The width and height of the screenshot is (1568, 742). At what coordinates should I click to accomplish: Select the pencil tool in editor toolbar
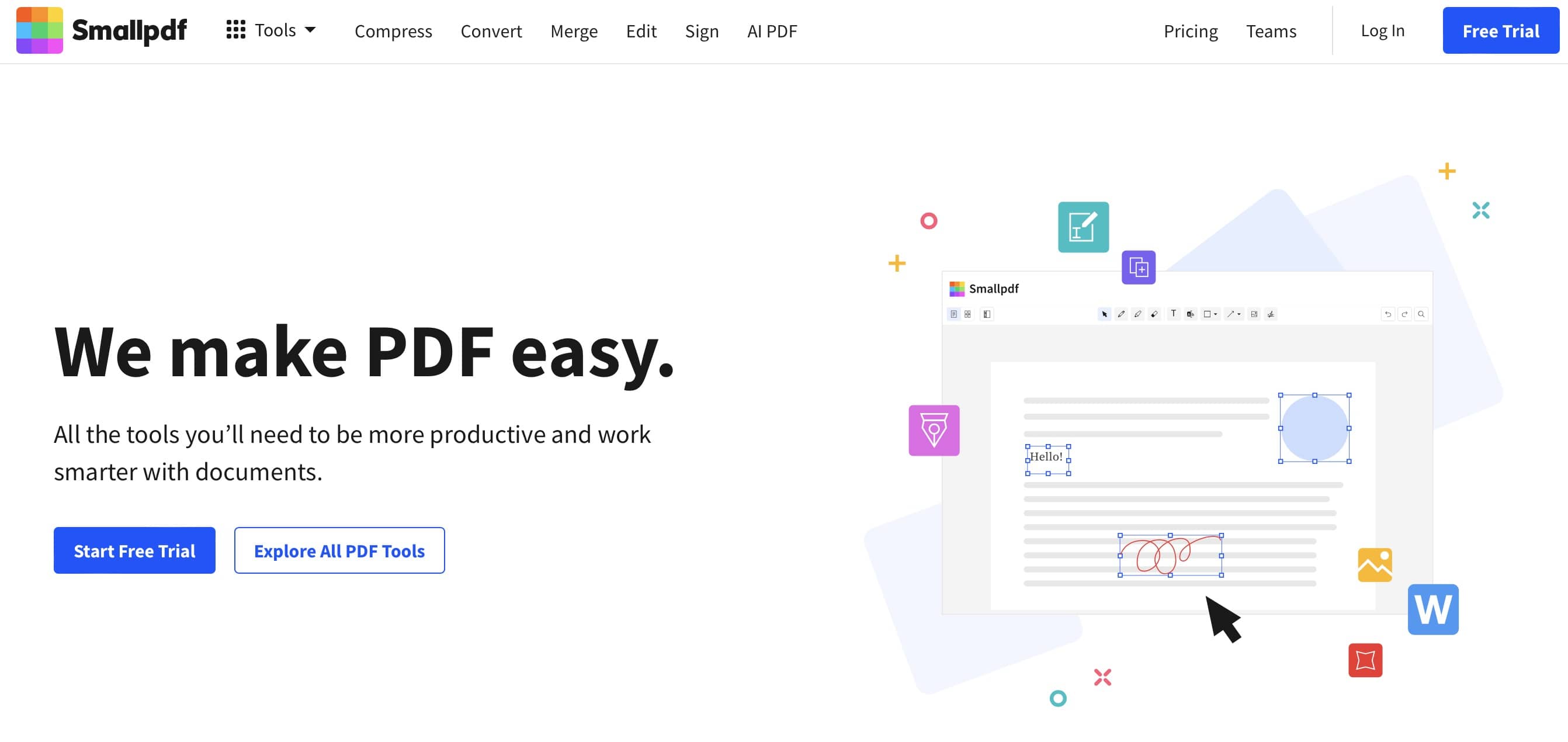coord(1121,314)
